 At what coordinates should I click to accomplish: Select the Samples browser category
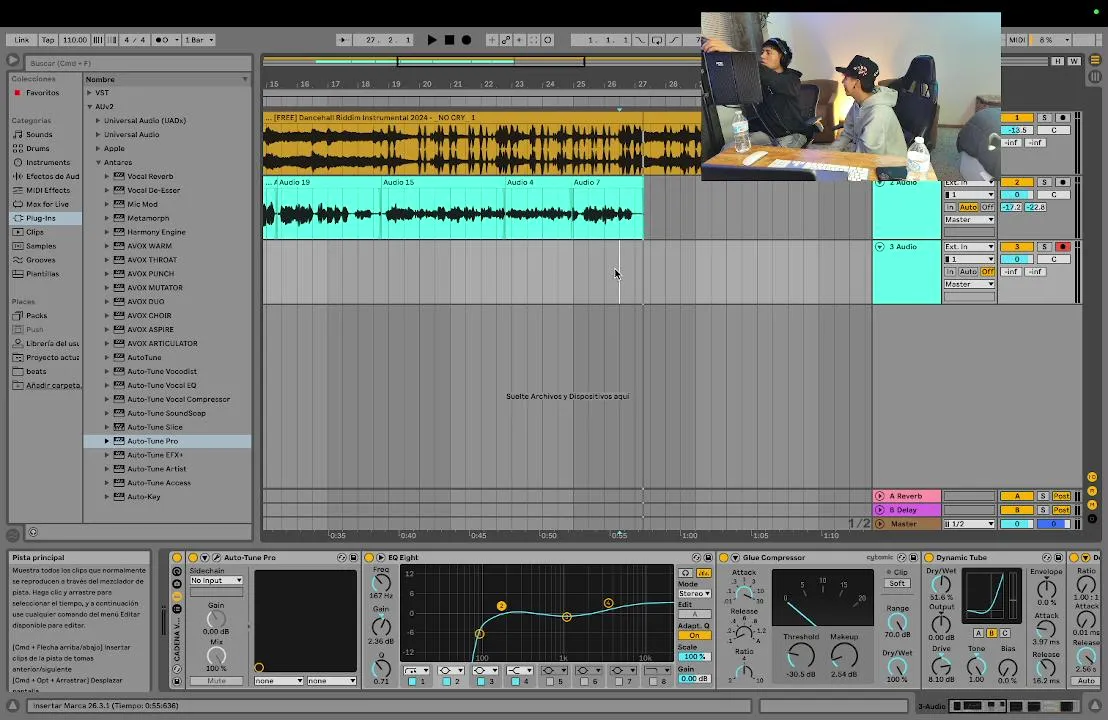40,246
